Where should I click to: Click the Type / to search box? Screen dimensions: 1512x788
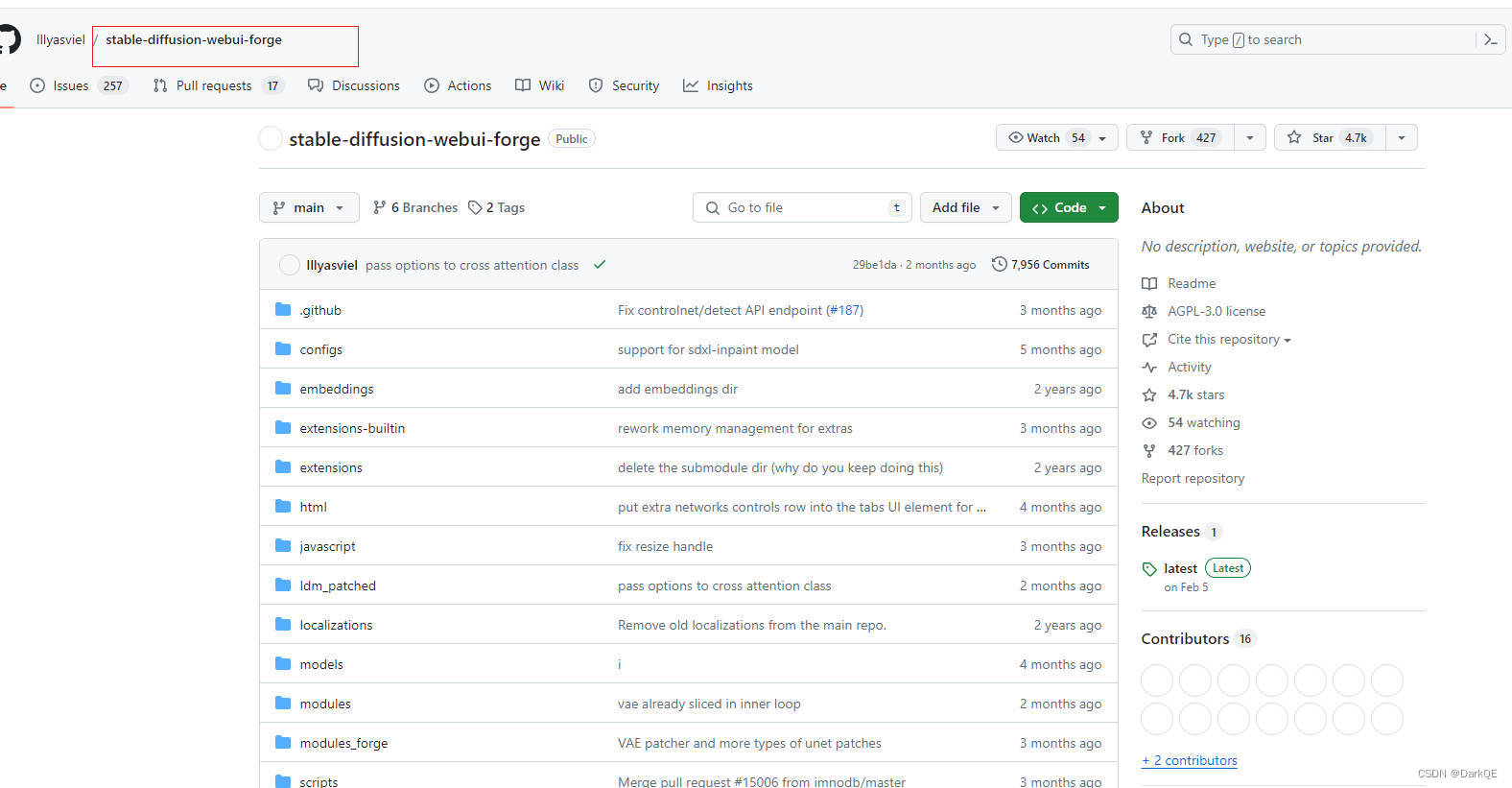pos(1322,39)
